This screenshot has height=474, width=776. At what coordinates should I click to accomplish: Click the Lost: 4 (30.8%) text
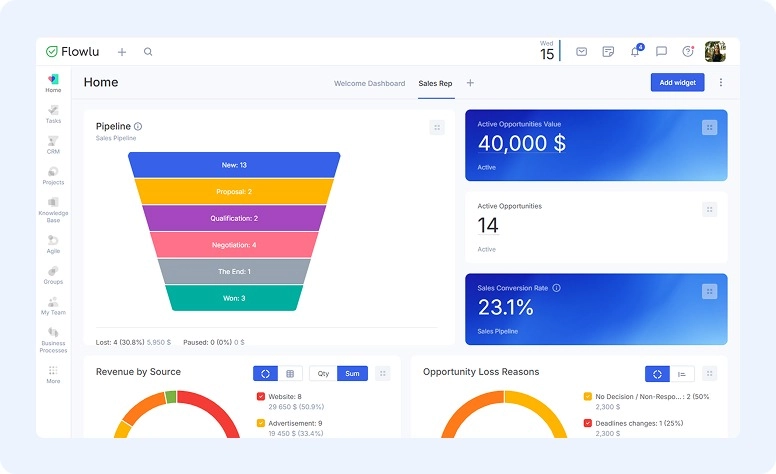pos(120,342)
